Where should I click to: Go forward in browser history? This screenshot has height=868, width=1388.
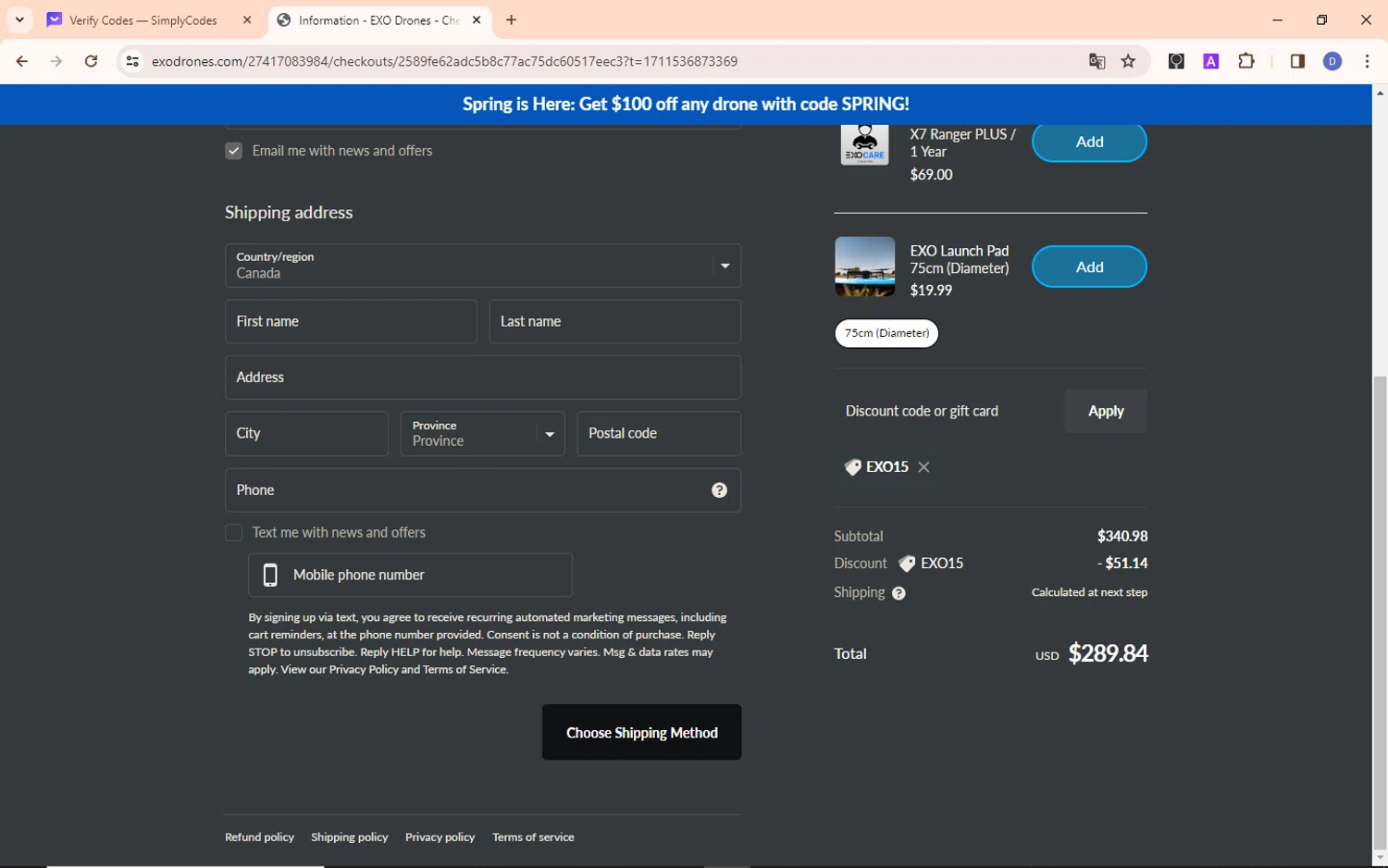tap(56, 61)
